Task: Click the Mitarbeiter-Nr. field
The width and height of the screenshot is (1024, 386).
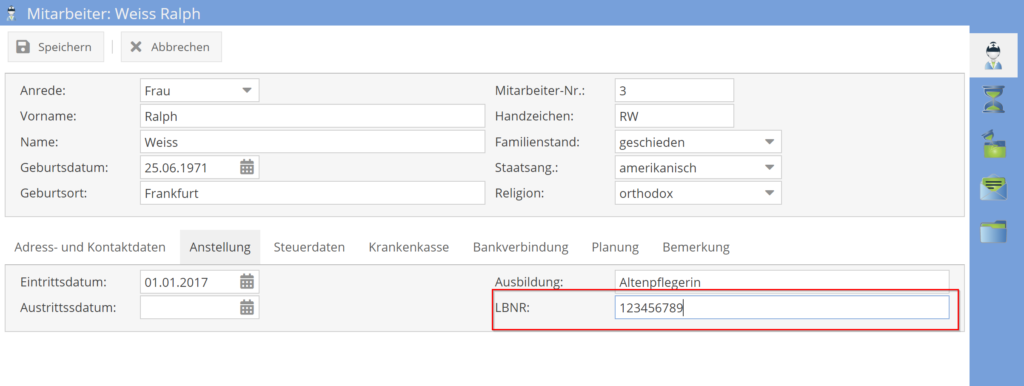Action: tap(674, 90)
